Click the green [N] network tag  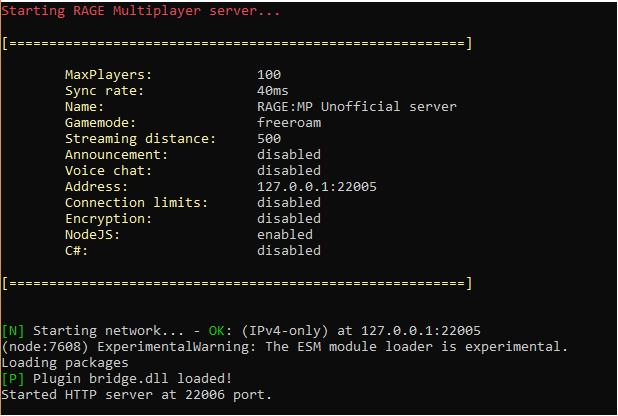pyautogui.click(x=13, y=330)
